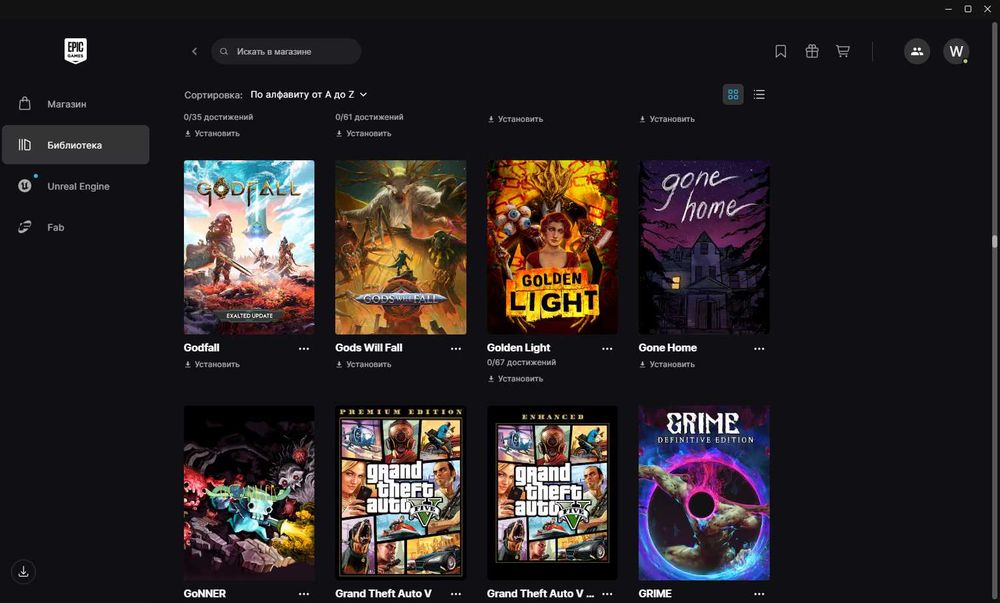The width and height of the screenshot is (1000, 603).
Task: Click the Fab logo icon
Action: (25, 227)
